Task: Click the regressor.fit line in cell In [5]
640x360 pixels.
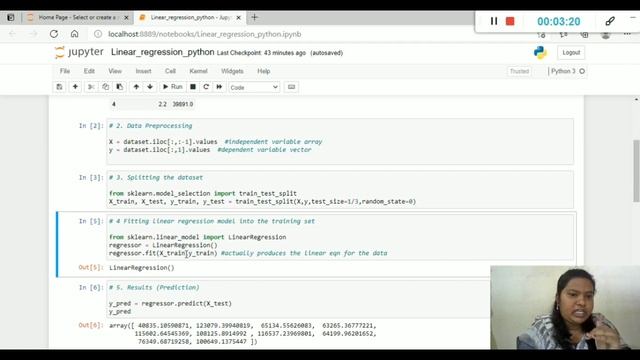Action: coord(248,253)
